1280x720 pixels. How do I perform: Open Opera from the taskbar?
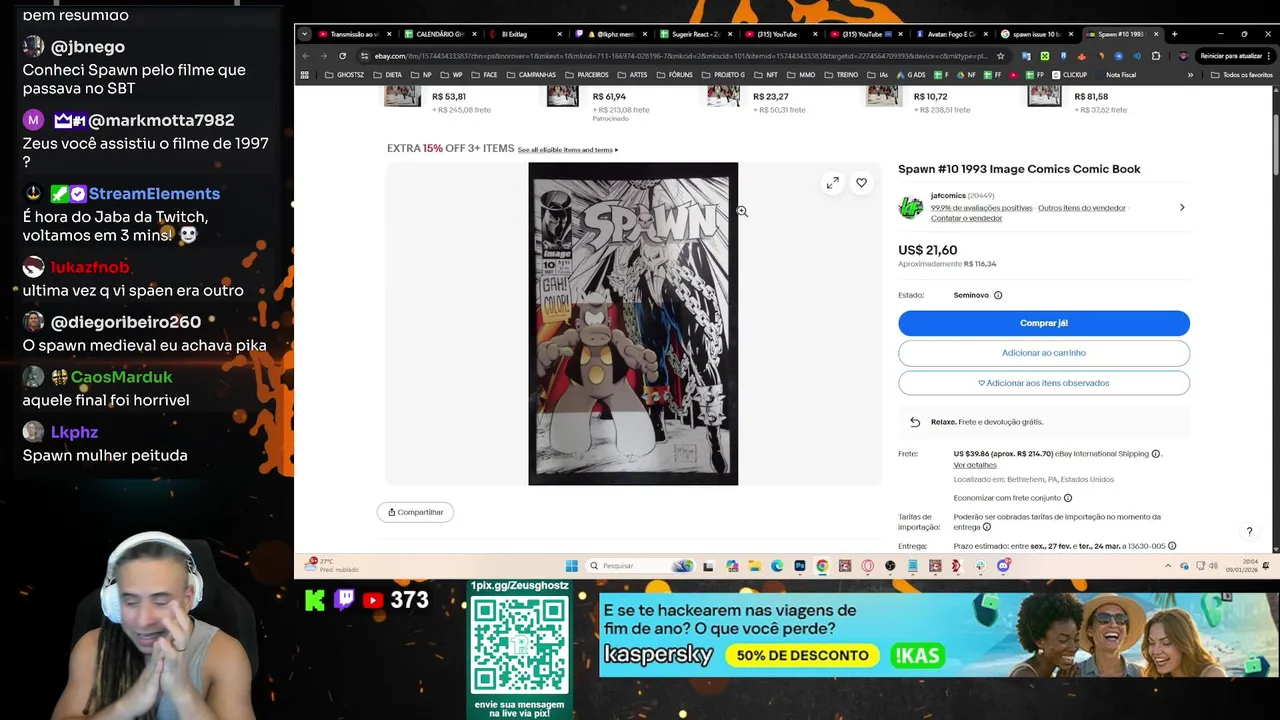(x=867, y=566)
